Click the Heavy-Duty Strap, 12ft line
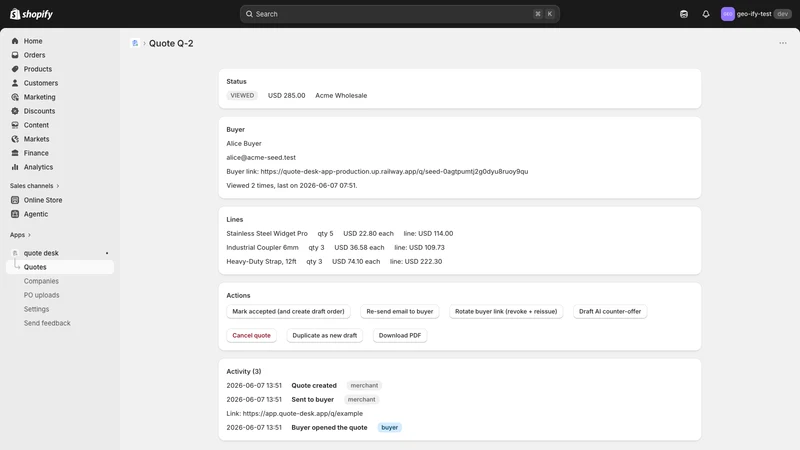The width and height of the screenshot is (800, 450). [334, 261]
